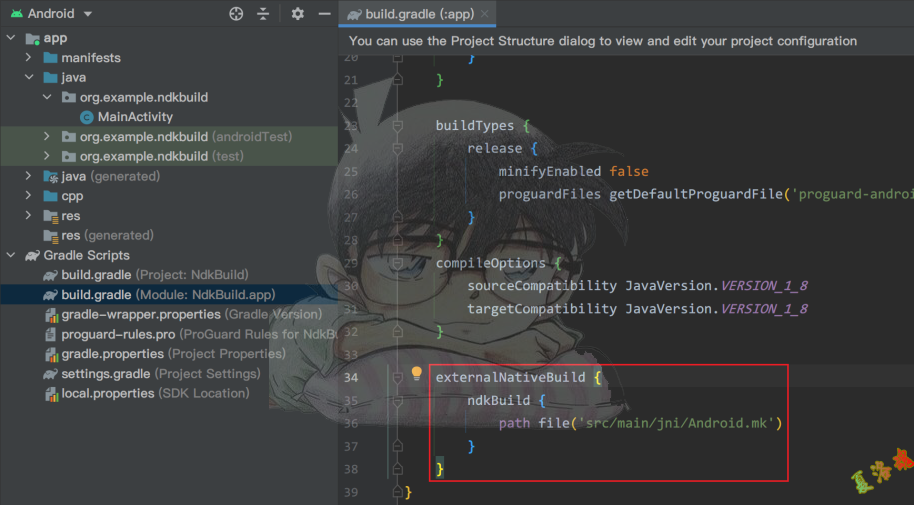Open settings.gradle (Project Settings)
This screenshot has height=505, width=914.
161,374
